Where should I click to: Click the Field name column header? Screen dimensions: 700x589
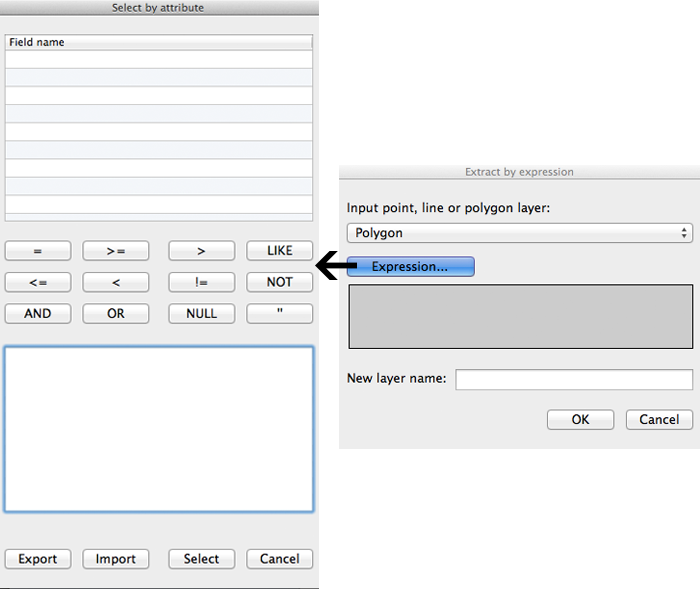pyautogui.click(x=158, y=42)
